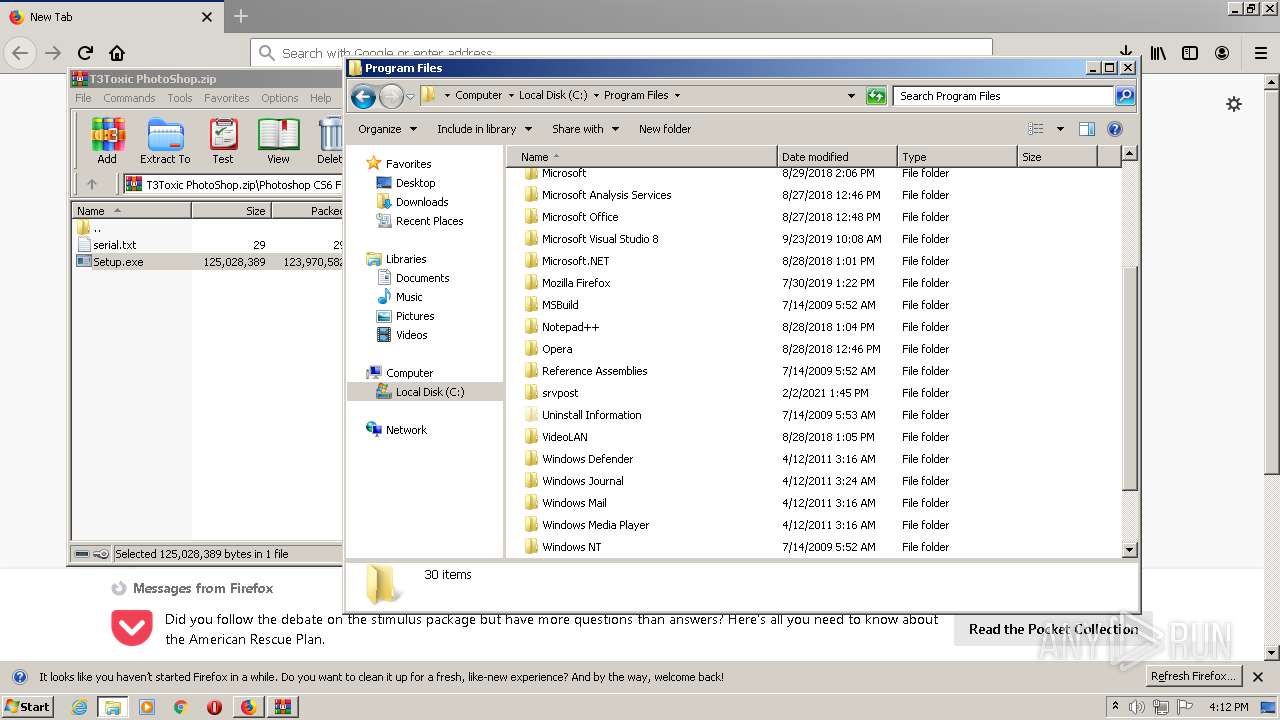Viewport: 1280px width, 720px height.
Task: Click the WinRAR Add toolbar icon
Action: tap(107, 141)
